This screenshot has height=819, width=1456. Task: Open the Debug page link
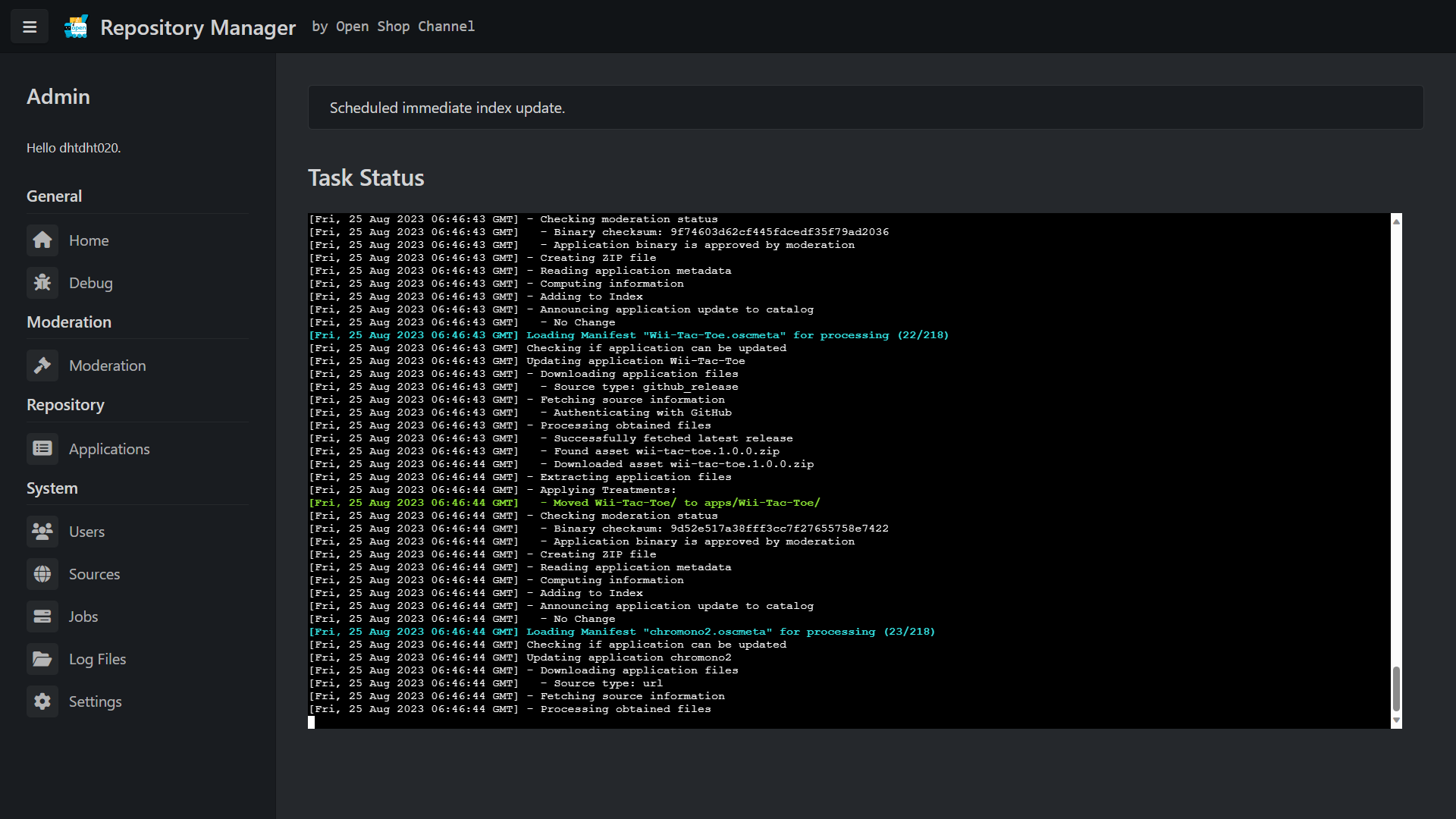(91, 283)
